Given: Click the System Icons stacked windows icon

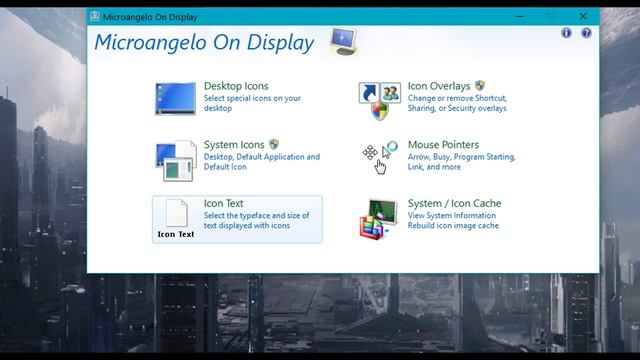Looking at the screenshot, I should click(176, 160).
